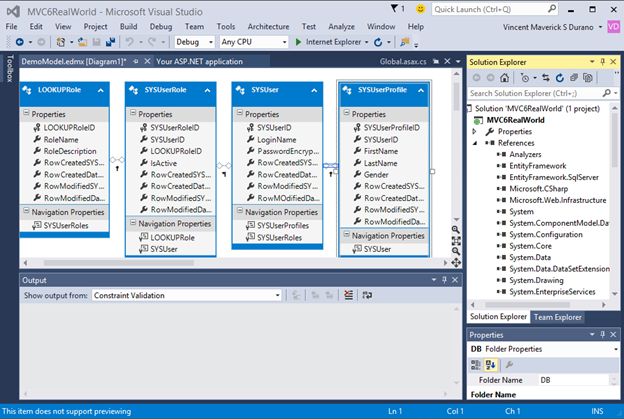Image resolution: width=624 pixels, height=419 pixels.
Task: Open the Any CPU platform dropdown
Action: tap(252, 42)
